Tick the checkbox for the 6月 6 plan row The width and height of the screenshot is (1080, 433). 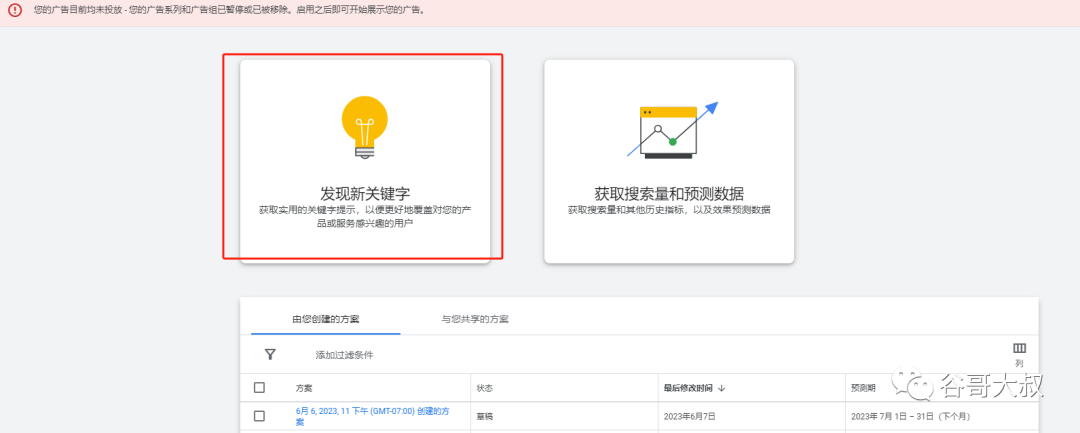click(x=259, y=416)
